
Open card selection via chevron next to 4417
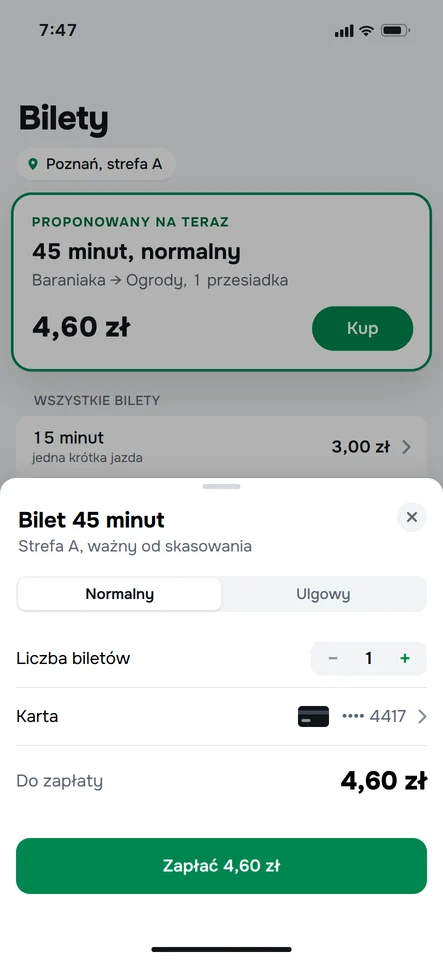point(422,716)
